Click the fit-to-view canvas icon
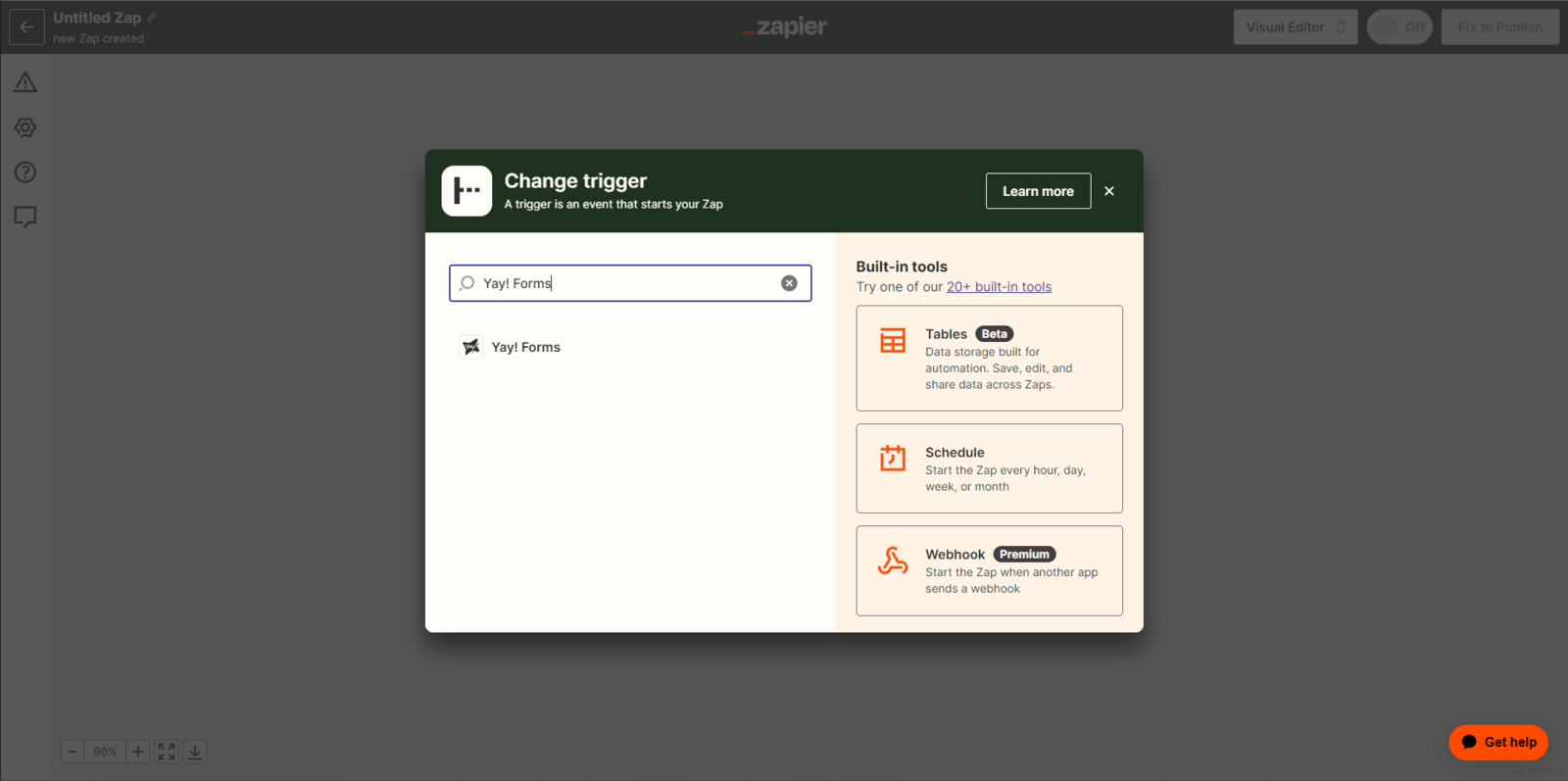The width and height of the screenshot is (1568, 781). 167,752
